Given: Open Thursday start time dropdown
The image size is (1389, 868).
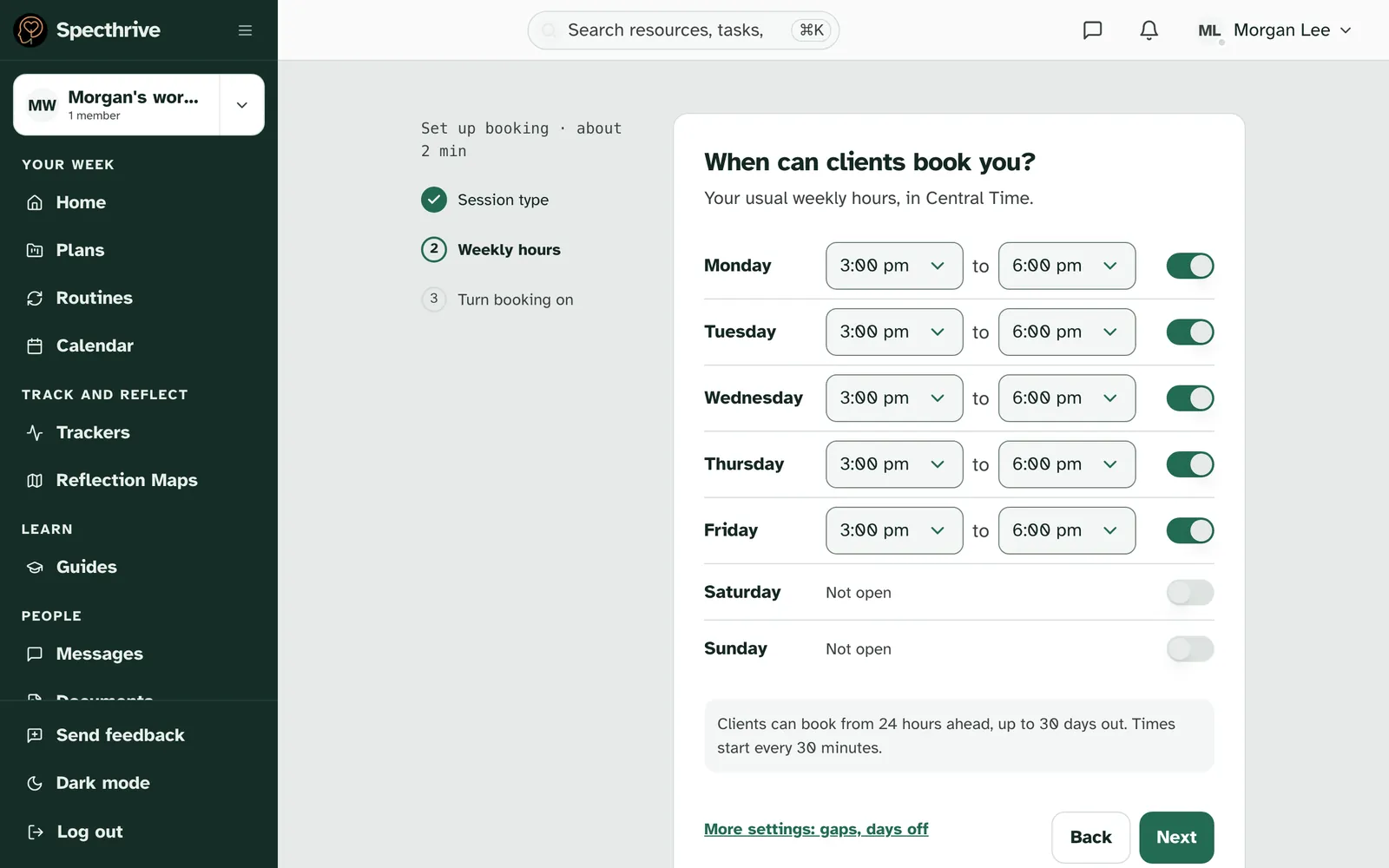Looking at the screenshot, I should [894, 464].
